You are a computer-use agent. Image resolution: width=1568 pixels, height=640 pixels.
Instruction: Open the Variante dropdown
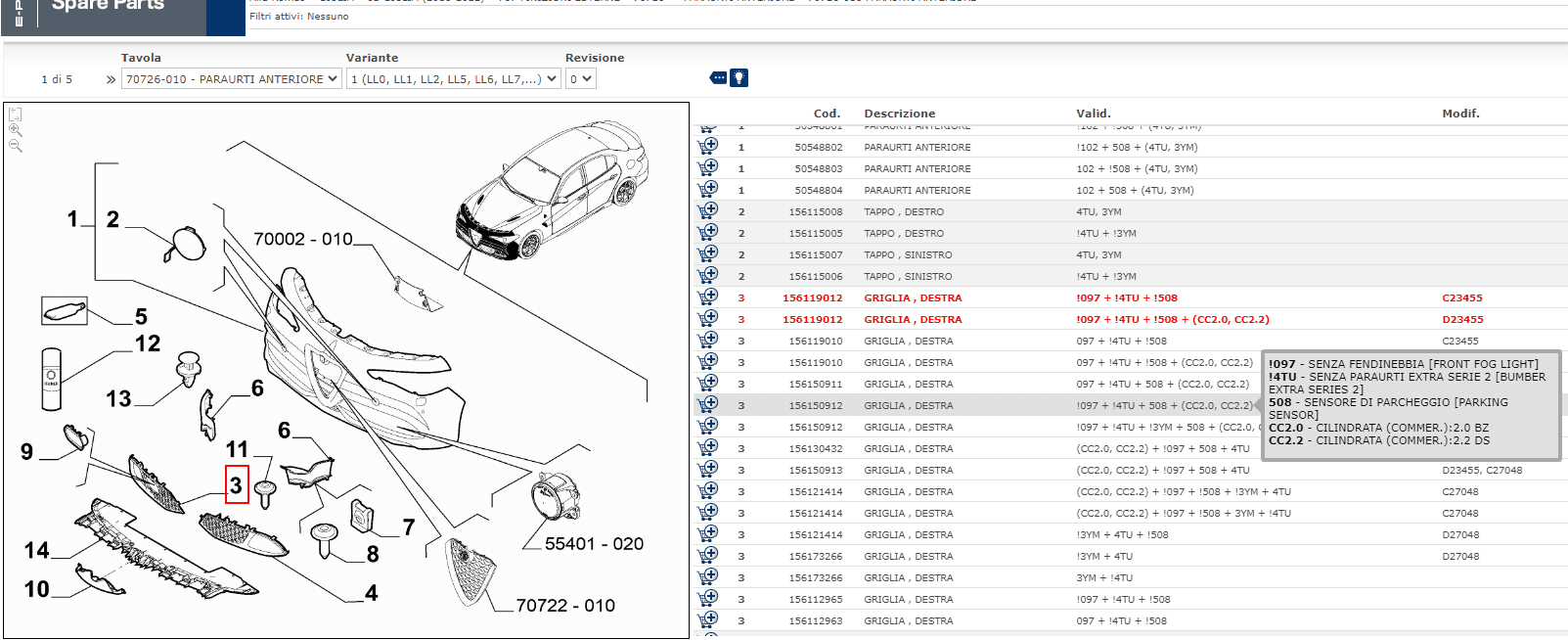pos(454,79)
